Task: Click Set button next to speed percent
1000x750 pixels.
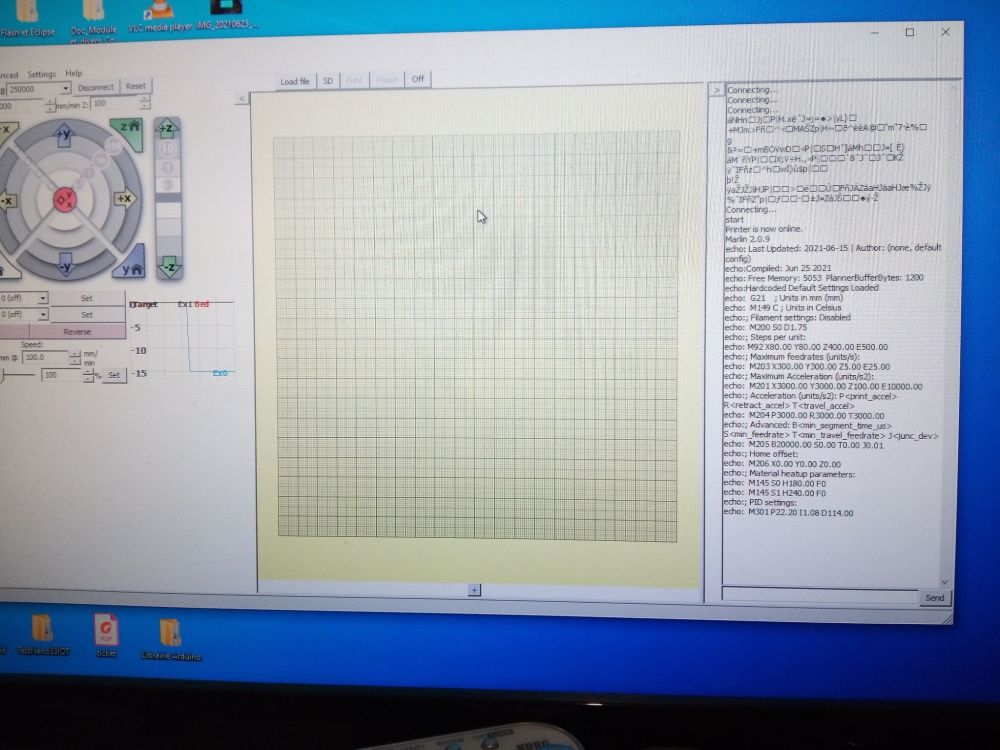Action: pyautogui.click(x=114, y=375)
